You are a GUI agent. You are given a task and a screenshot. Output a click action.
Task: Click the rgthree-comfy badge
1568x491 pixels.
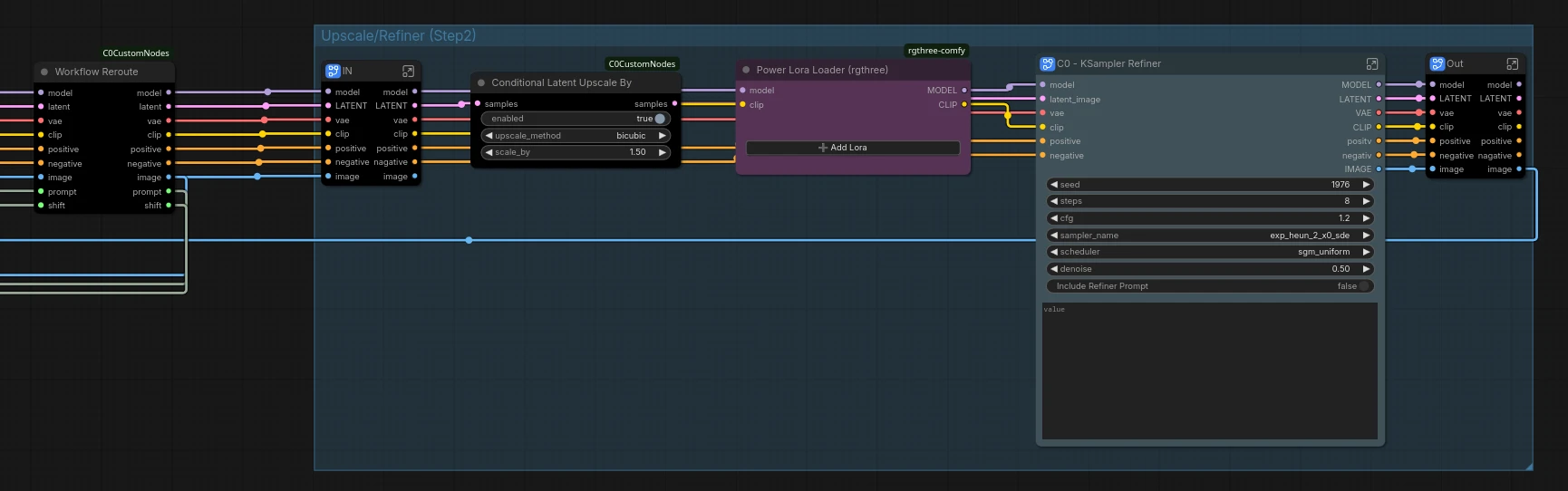point(936,51)
